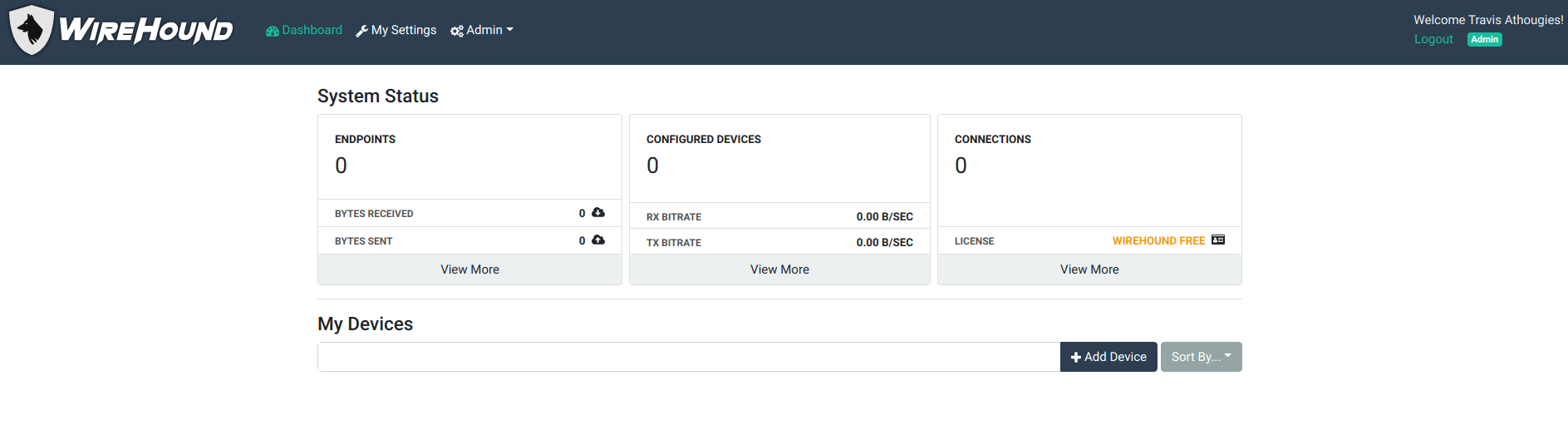Expand the Admin dropdown menu
The height and width of the screenshot is (440, 1568).
(483, 30)
